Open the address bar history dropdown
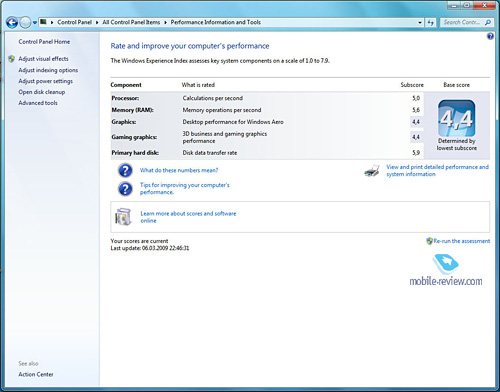 click(420, 23)
